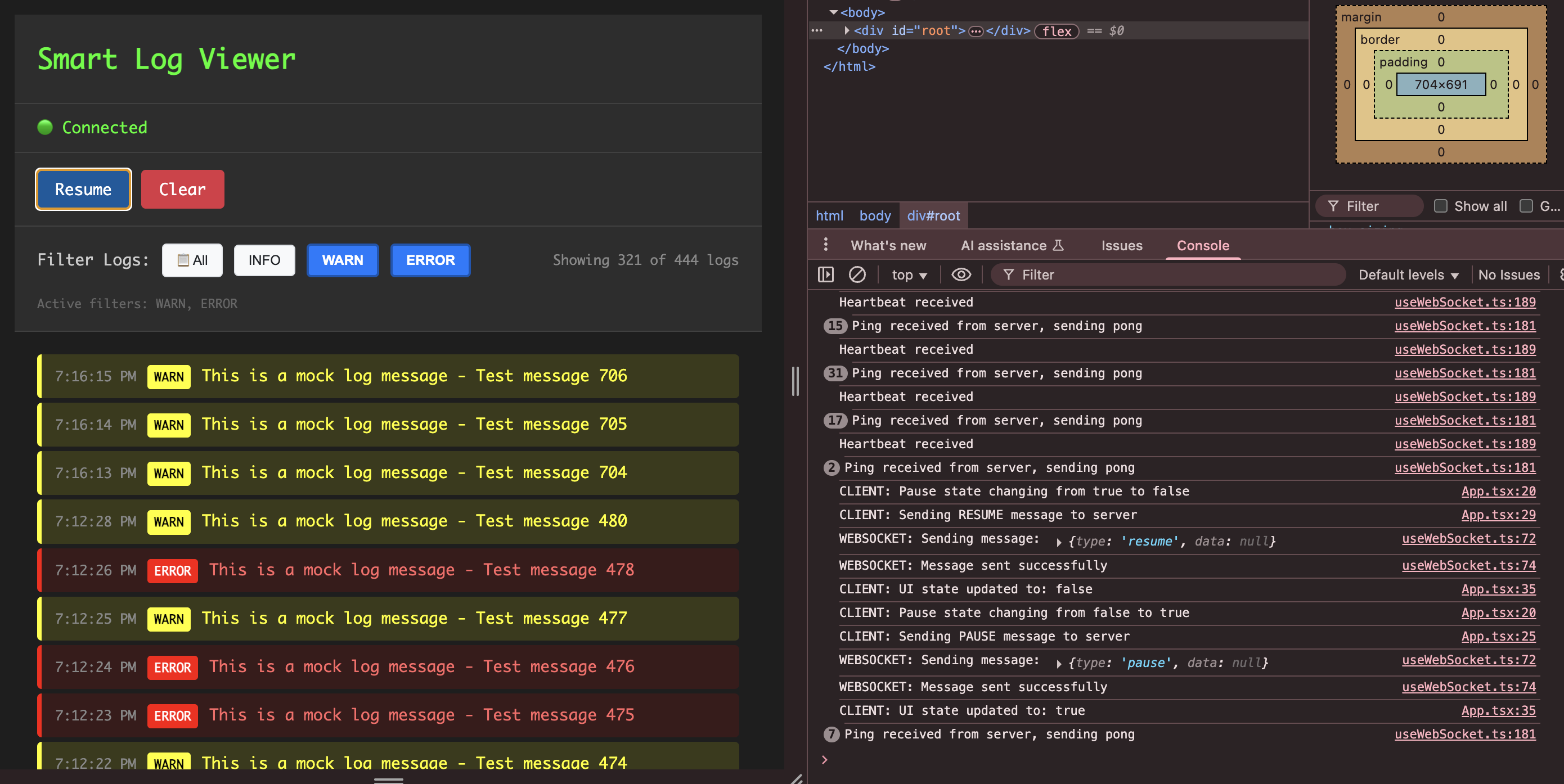Click the AI assistance flask icon
Image resolution: width=1564 pixels, height=784 pixels.
[x=1058, y=246]
